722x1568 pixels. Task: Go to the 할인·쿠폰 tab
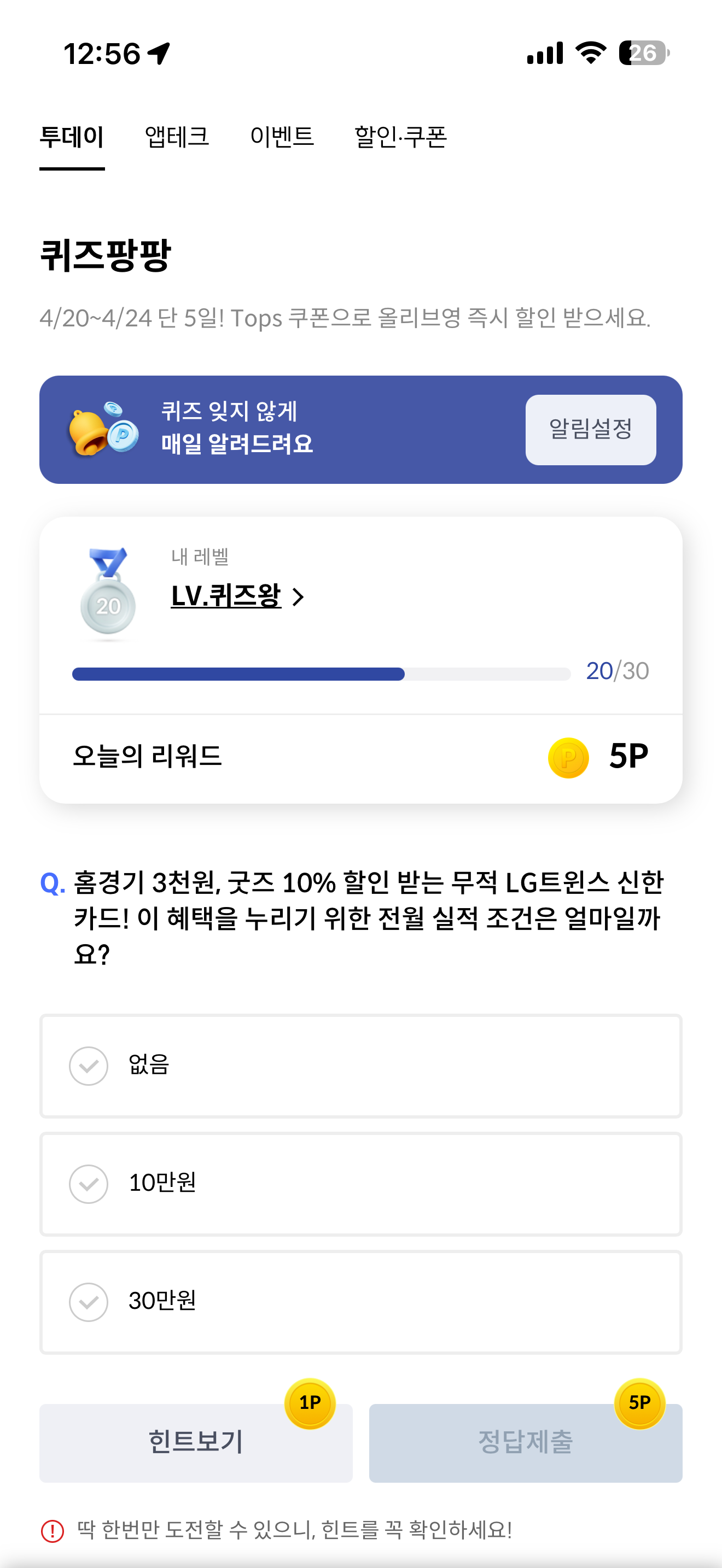pos(400,136)
